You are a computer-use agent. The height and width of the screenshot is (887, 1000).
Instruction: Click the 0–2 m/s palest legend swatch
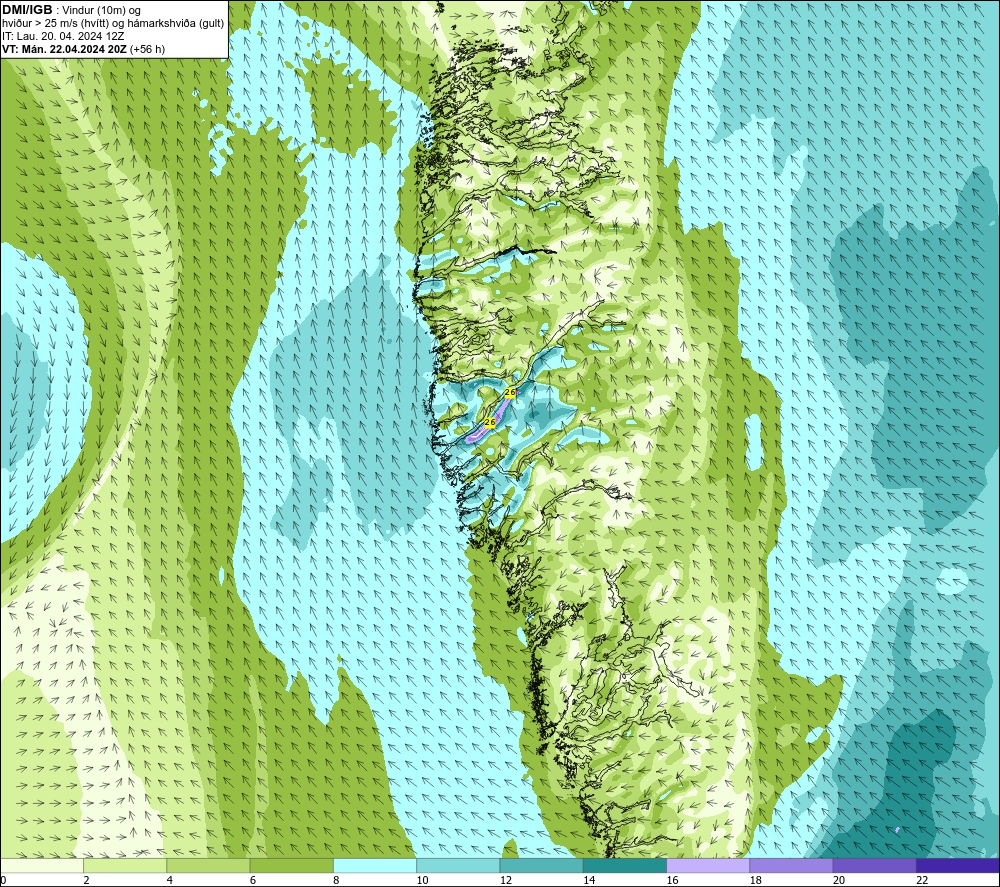pos(41,865)
